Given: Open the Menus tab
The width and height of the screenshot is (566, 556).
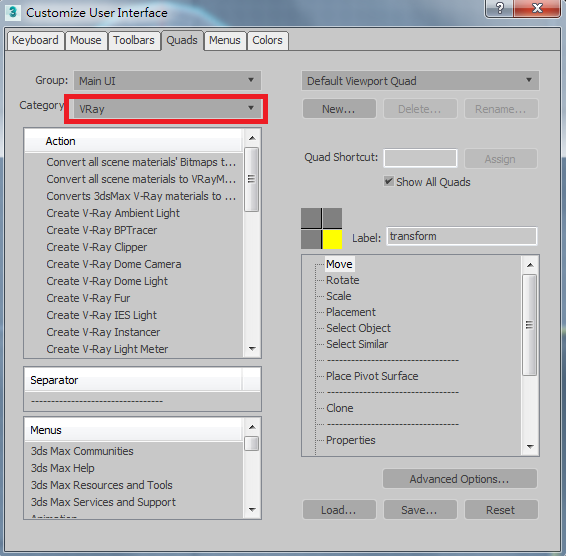Looking at the screenshot, I should 225,40.
